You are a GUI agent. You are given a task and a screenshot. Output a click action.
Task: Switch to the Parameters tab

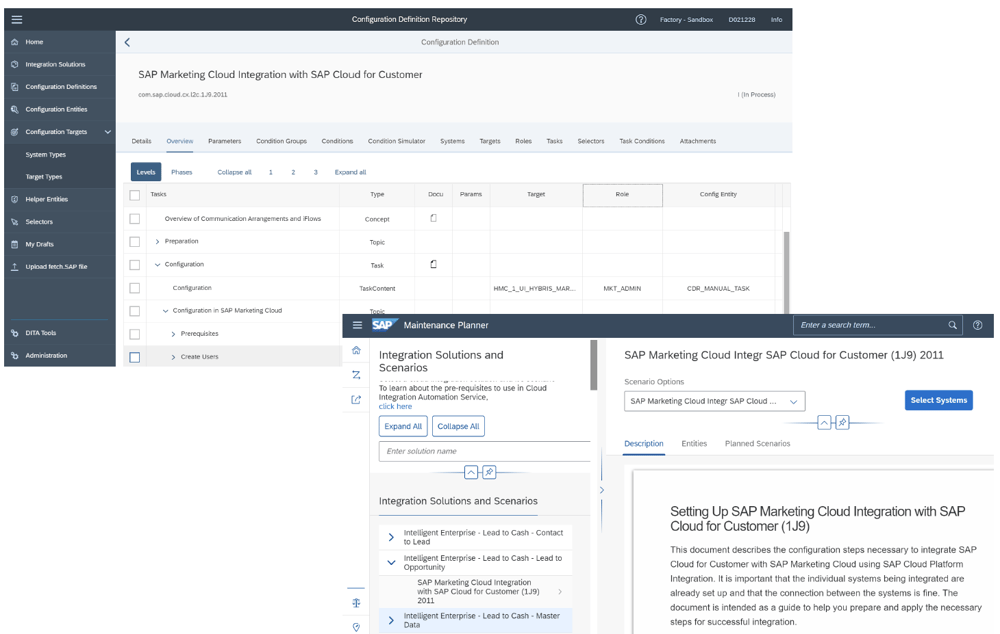(x=224, y=141)
